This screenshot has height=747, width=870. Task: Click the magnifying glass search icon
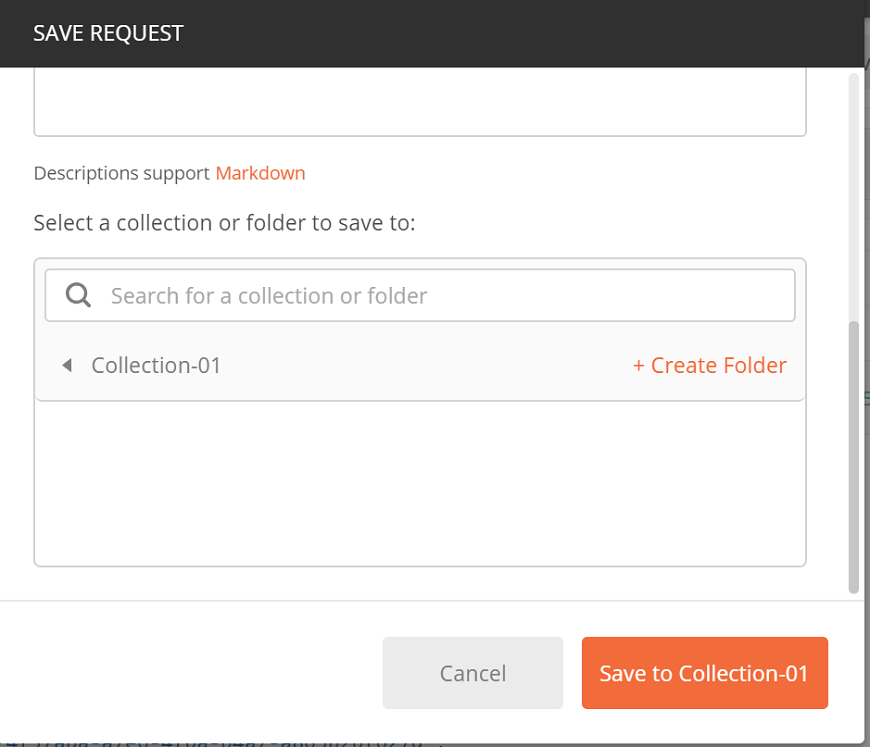(x=78, y=295)
